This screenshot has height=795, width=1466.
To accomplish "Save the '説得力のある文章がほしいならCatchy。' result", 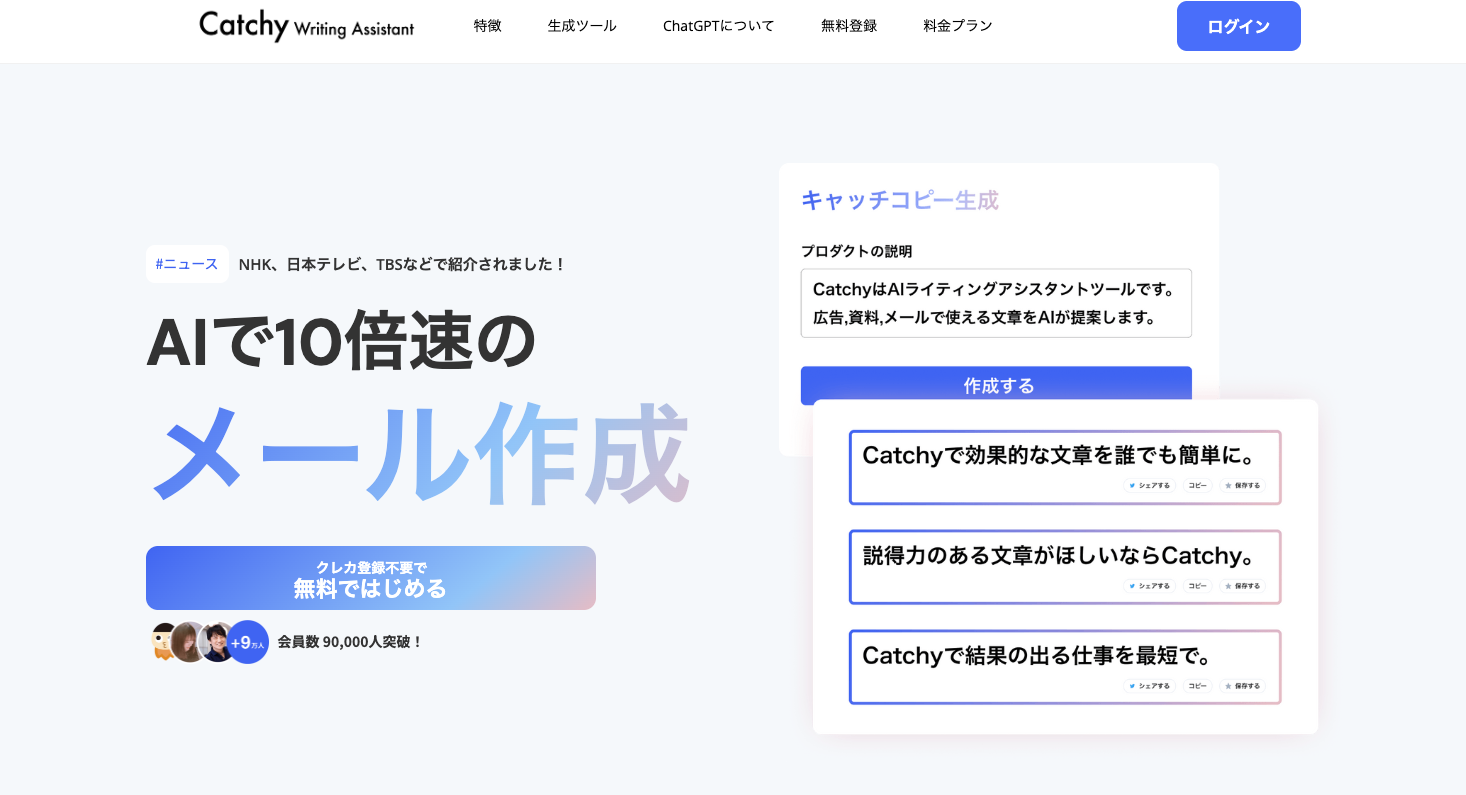I will [x=1243, y=586].
